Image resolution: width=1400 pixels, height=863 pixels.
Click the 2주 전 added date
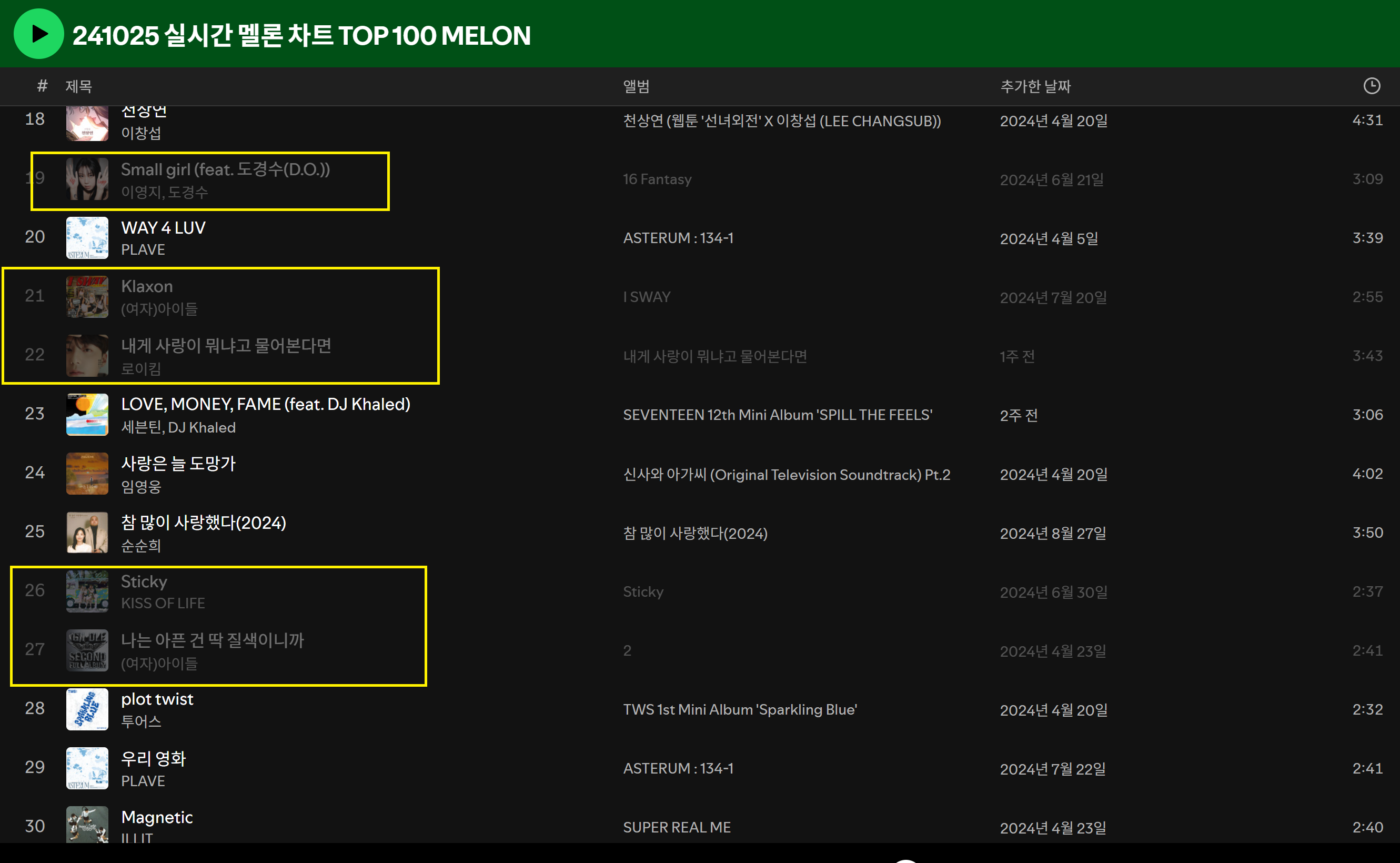1019,415
